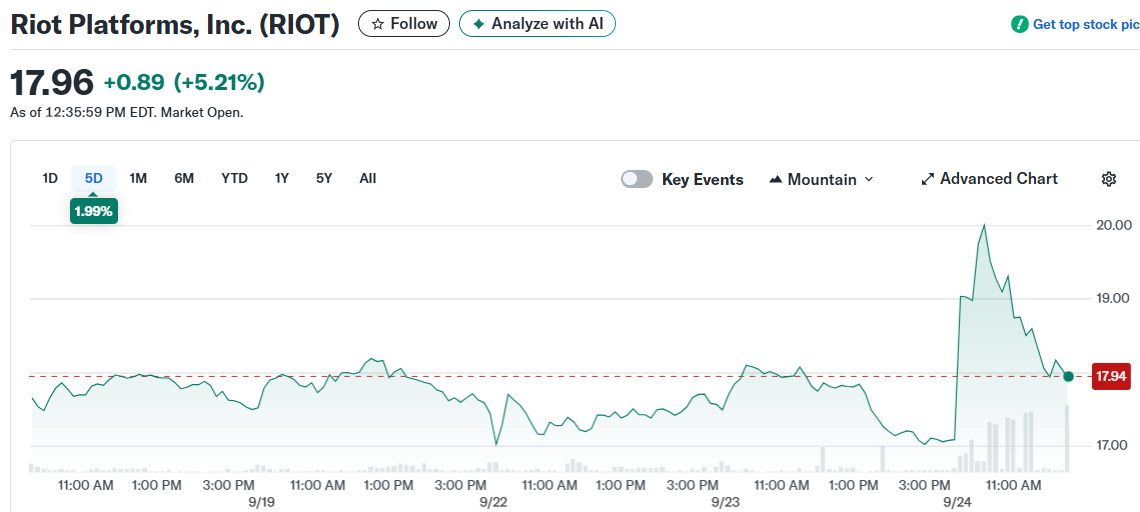This screenshot has width=1140, height=512.
Task: Click the (+5.21%) percent change
Action: [219, 83]
